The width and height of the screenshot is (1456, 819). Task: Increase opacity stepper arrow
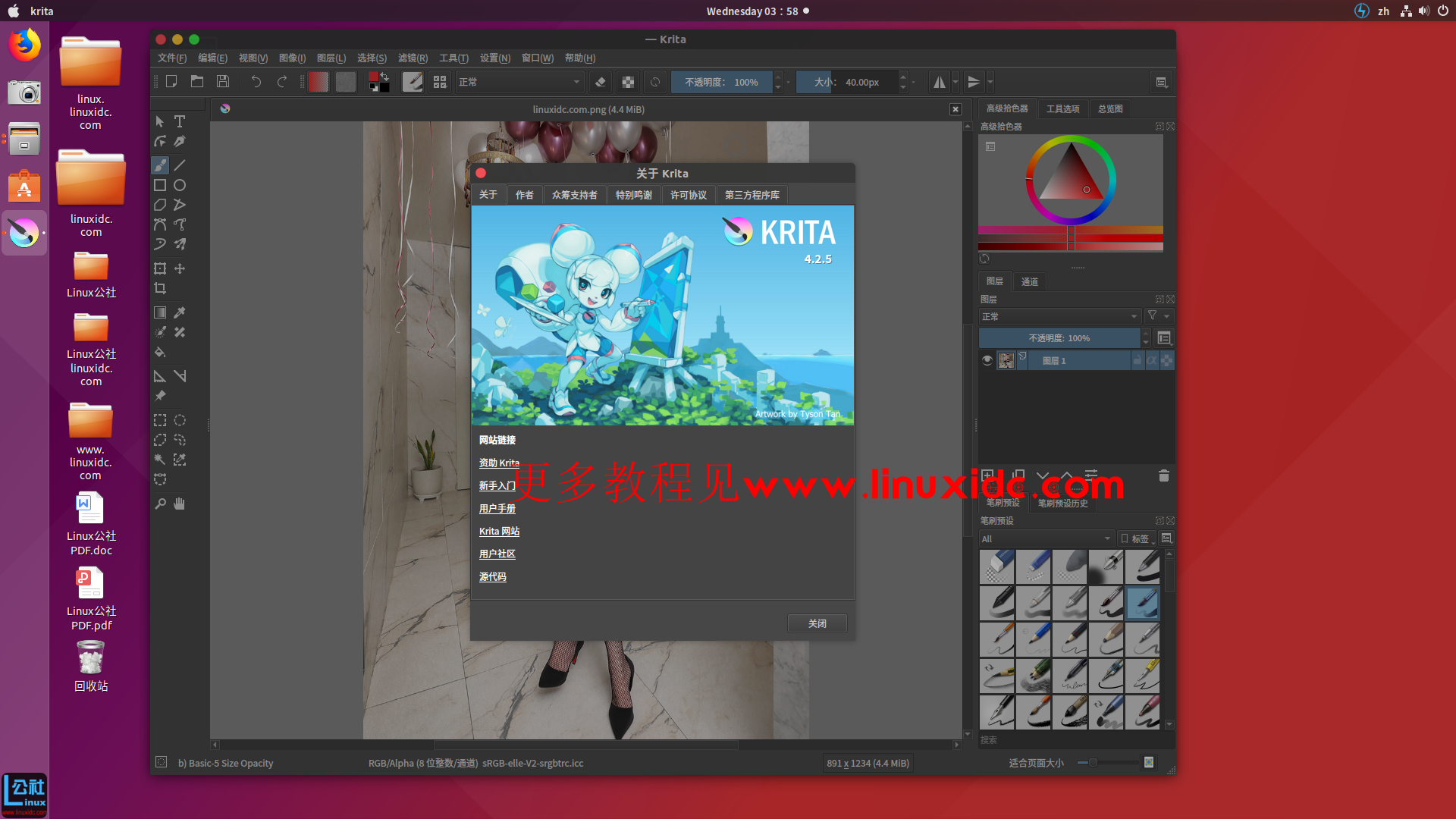777,77
